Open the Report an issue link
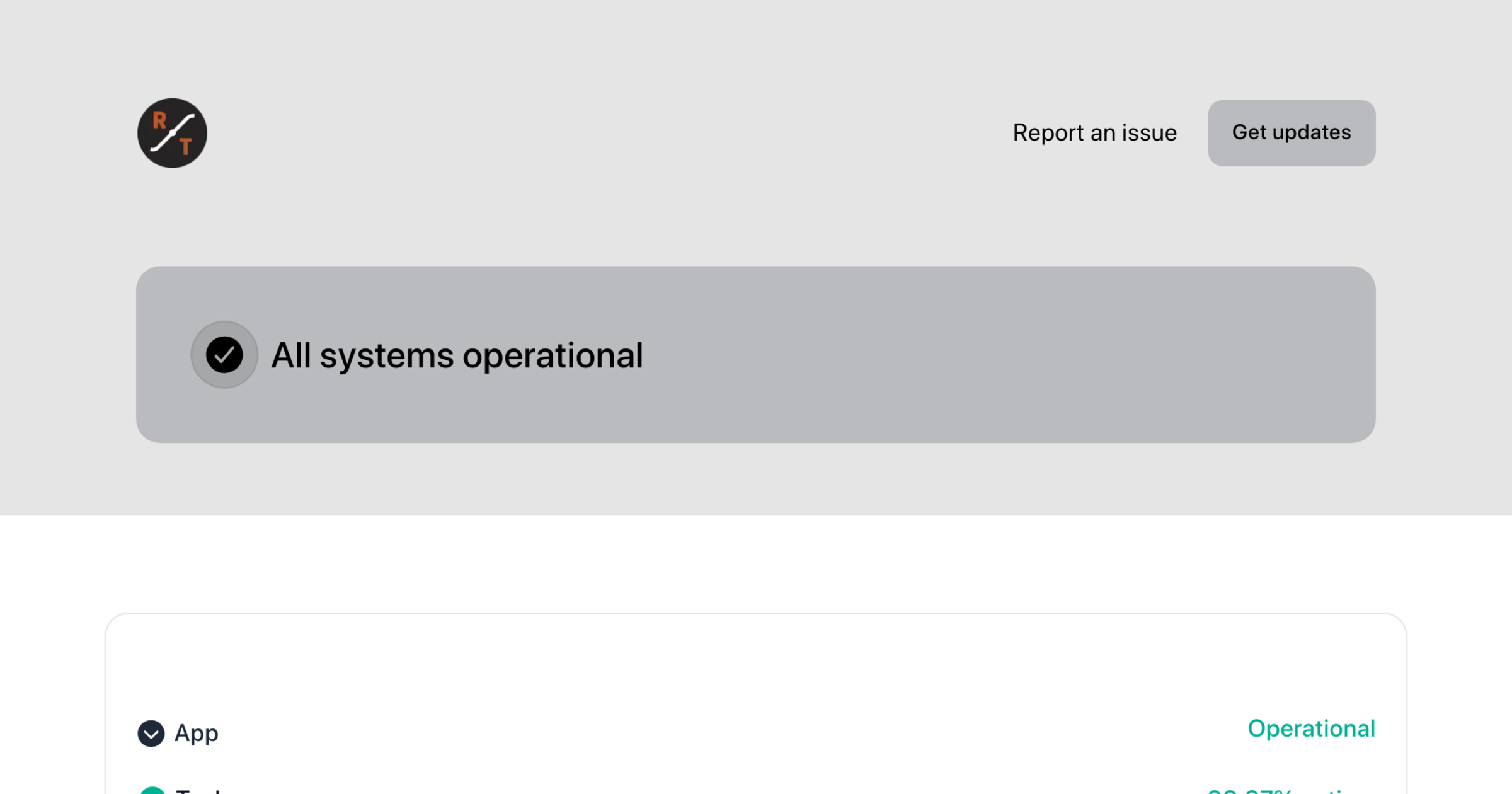Image resolution: width=1512 pixels, height=794 pixels. 1094,133
